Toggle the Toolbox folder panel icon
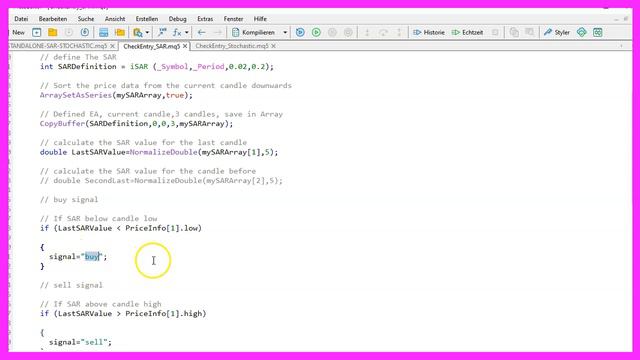 point(120,32)
